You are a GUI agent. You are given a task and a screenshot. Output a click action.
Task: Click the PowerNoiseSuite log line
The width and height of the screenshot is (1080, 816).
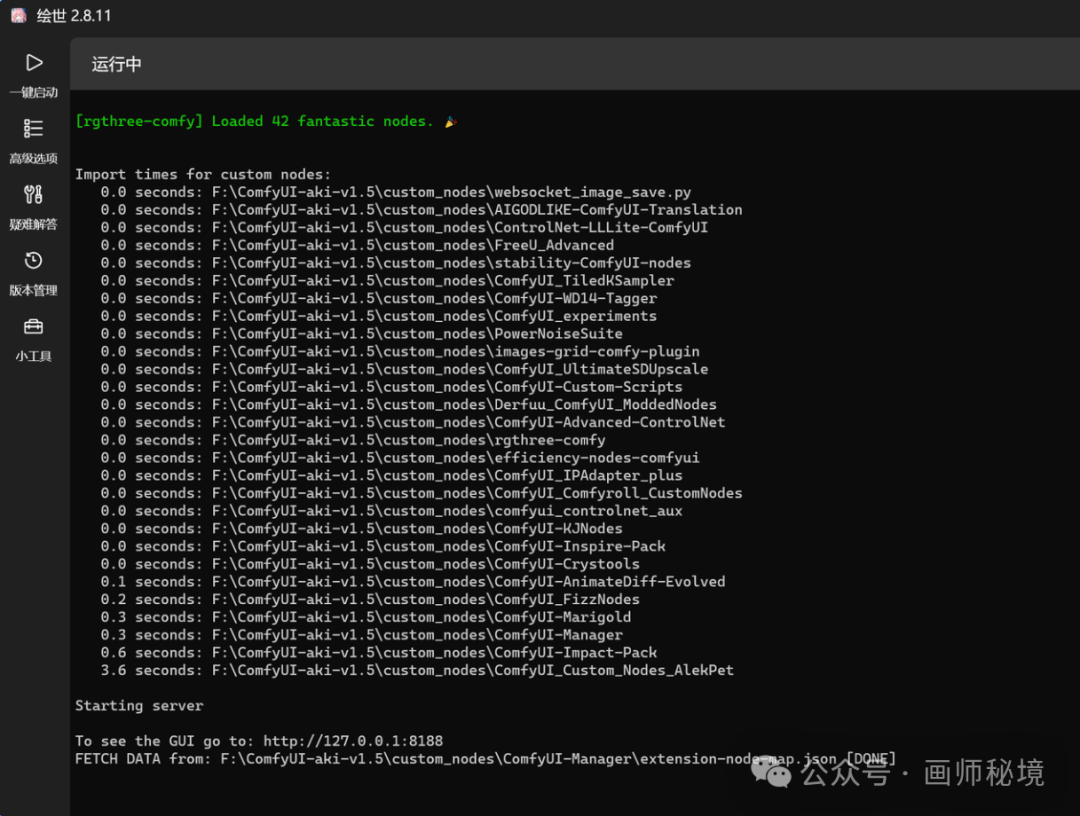coord(362,334)
